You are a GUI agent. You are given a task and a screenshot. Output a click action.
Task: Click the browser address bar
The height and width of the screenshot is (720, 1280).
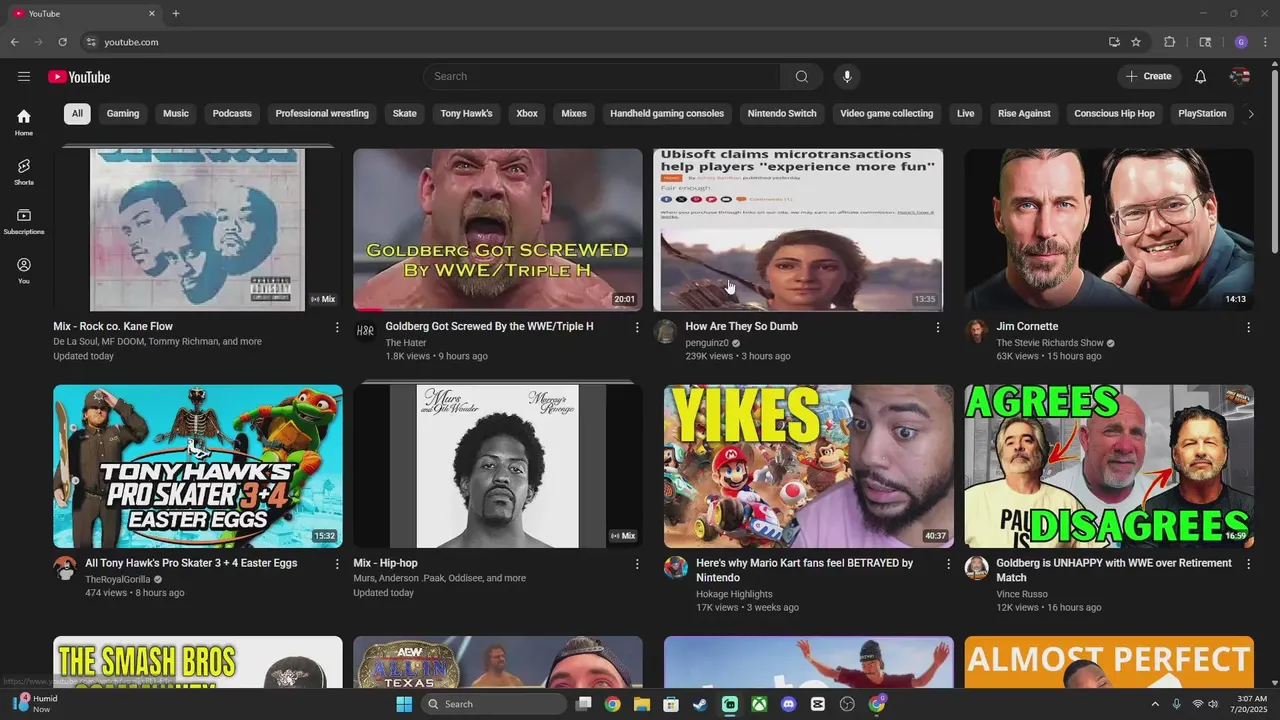[590, 42]
